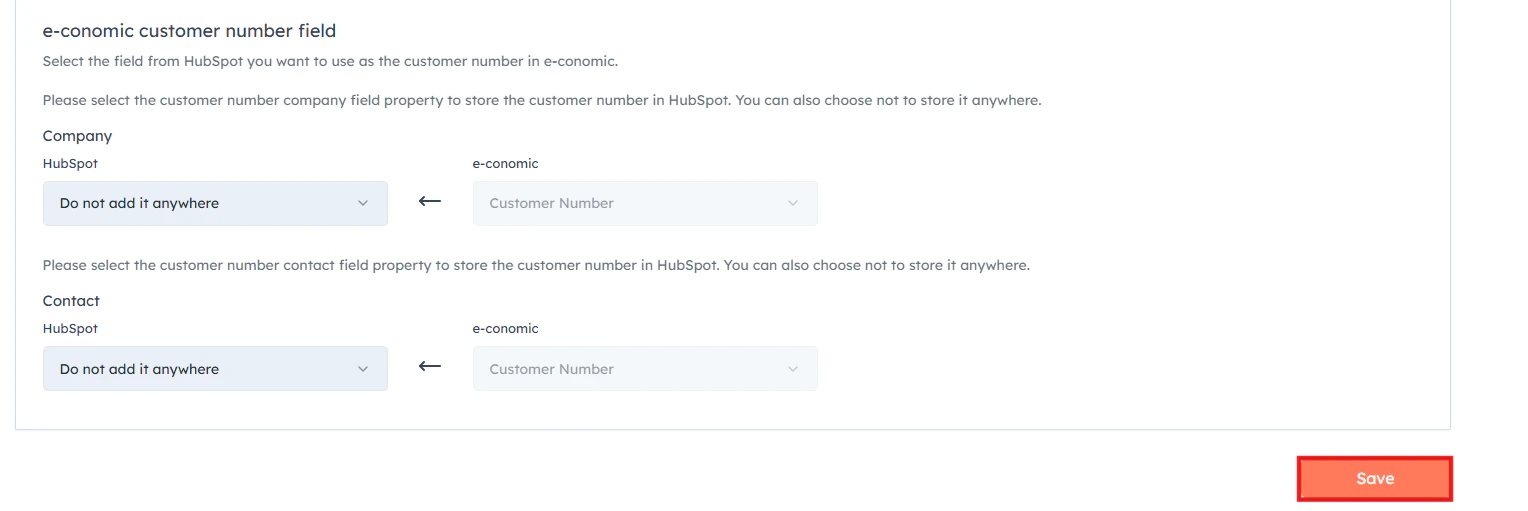Viewport: 1528px width, 511px height.
Task: Click the e-conomic label in Contact row
Action: click(505, 329)
